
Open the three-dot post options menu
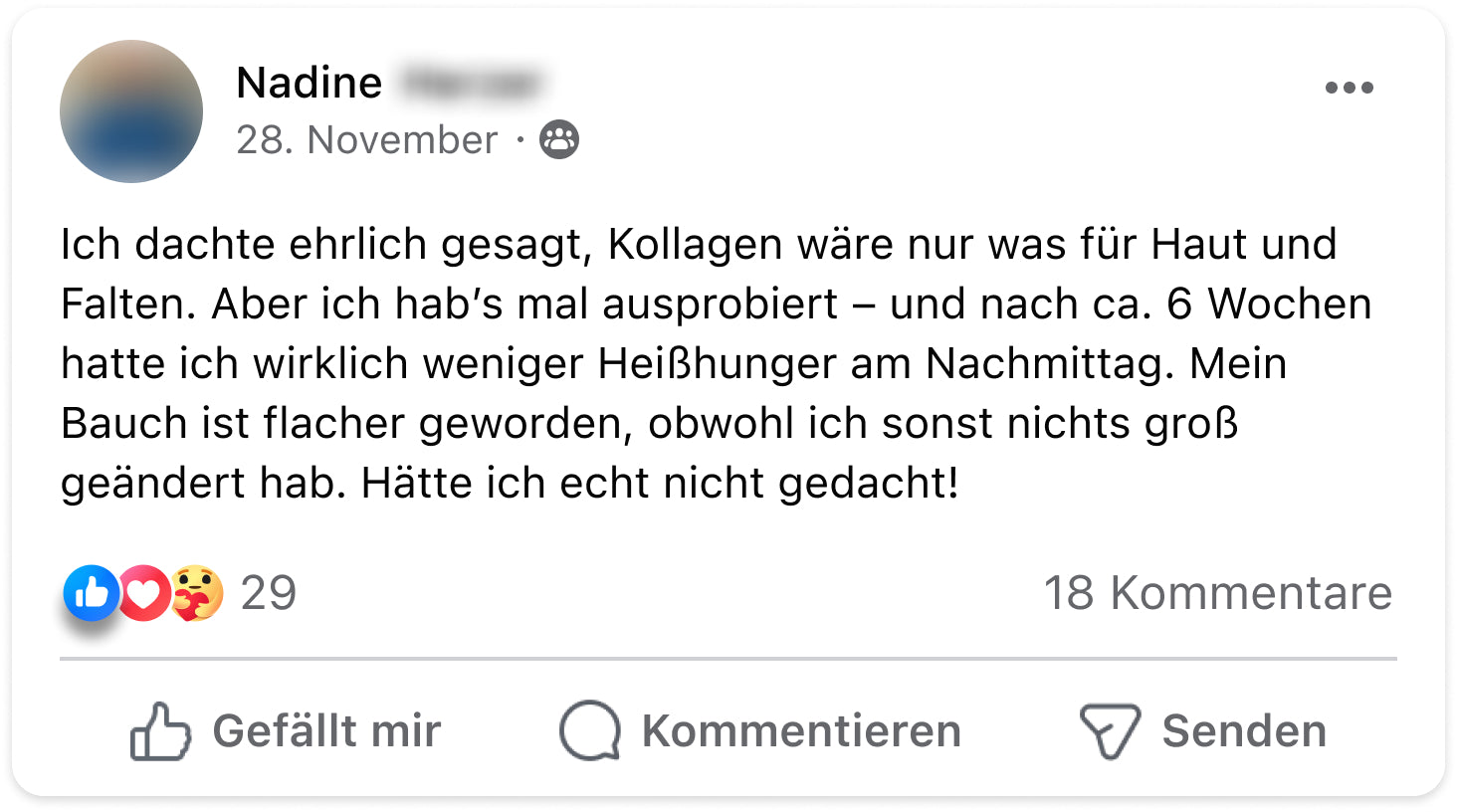[1349, 88]
